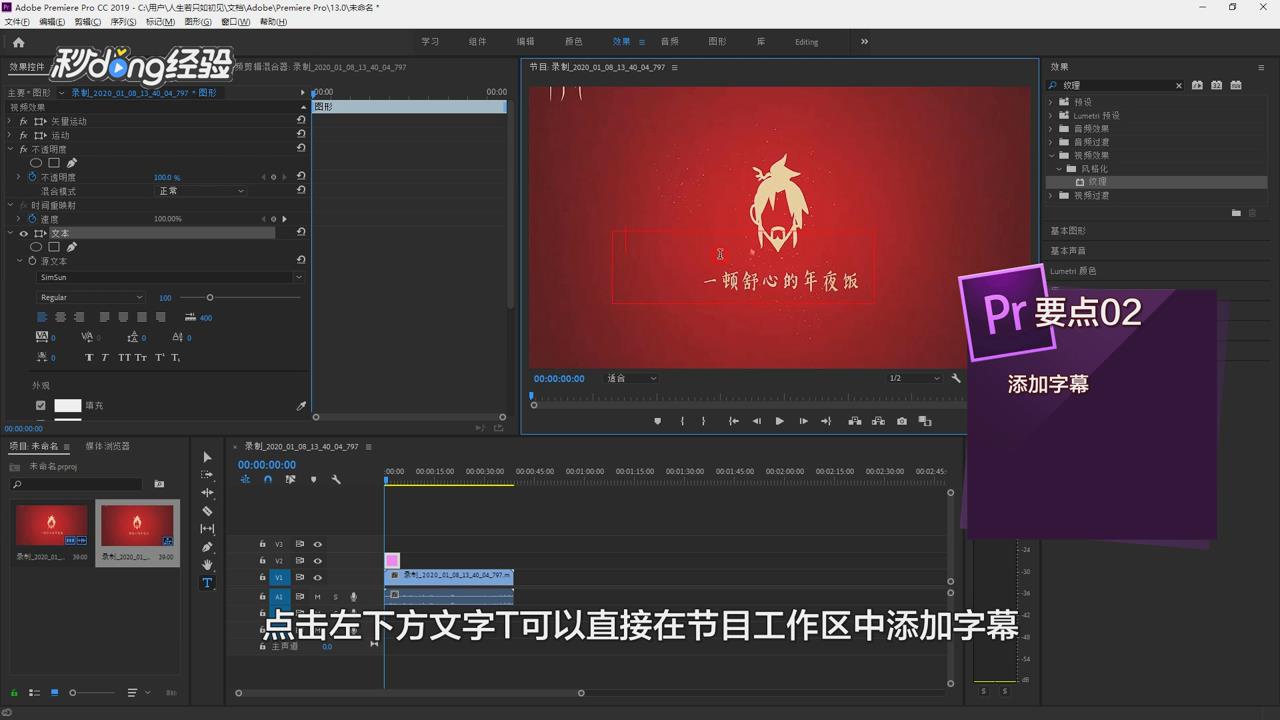
Task: Open the 序列(S) menu
Action: coord(123,22)
